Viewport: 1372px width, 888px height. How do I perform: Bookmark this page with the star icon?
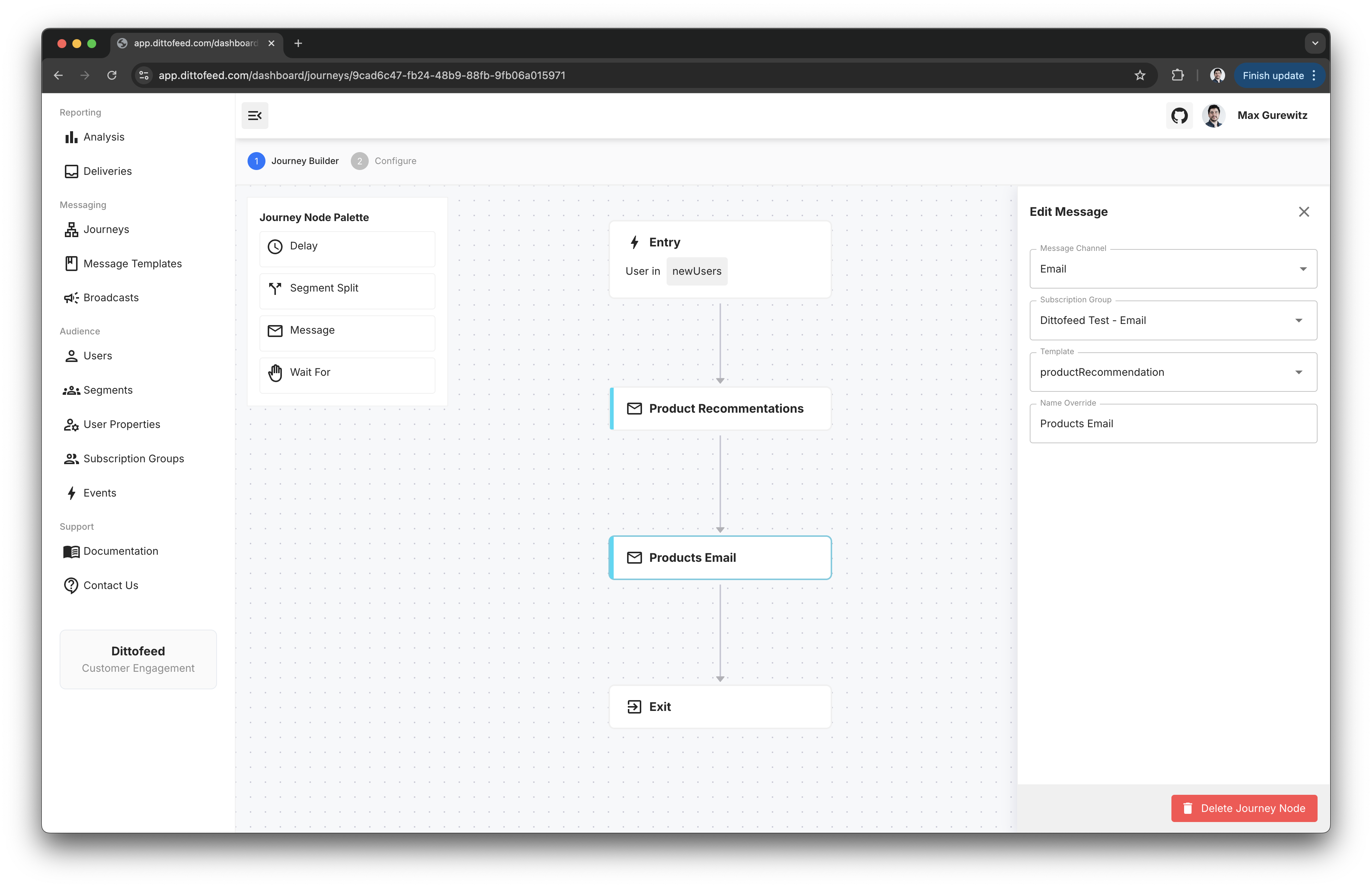tap(1140, 75)
